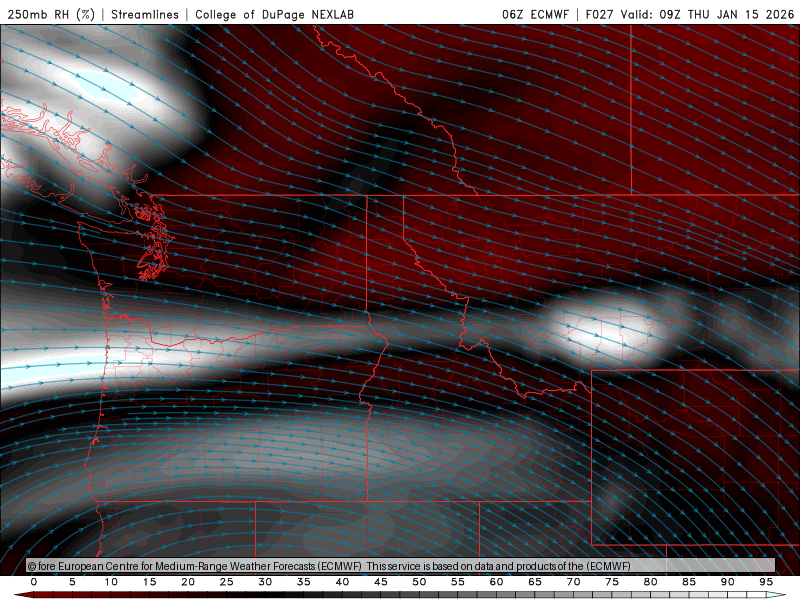Screen dimensions: 800x600
Task: Click the "80" color scale label
Action: 651,582
